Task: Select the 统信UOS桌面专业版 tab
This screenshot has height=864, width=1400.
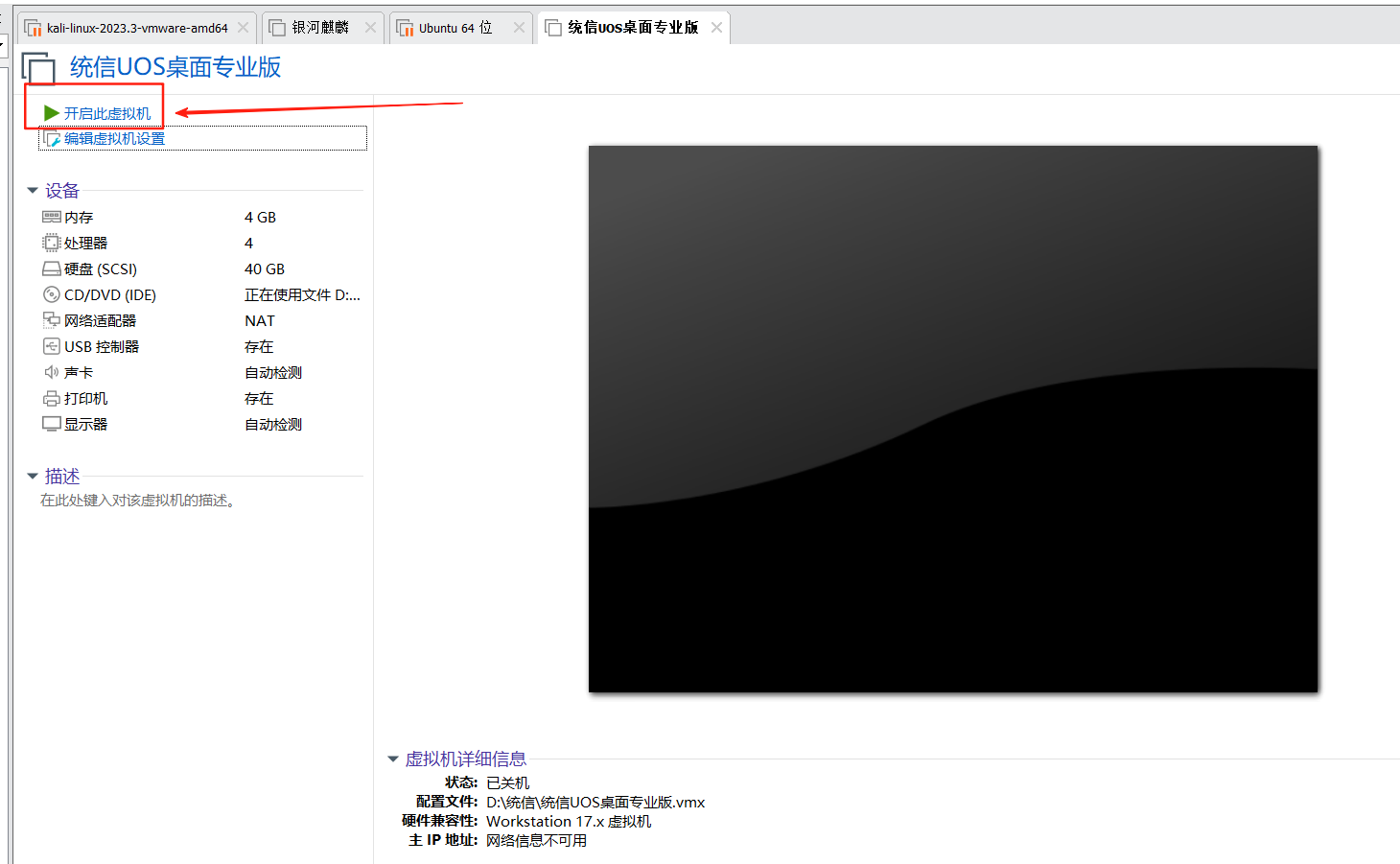Action: pyautogui.click(x=634, y=28)
